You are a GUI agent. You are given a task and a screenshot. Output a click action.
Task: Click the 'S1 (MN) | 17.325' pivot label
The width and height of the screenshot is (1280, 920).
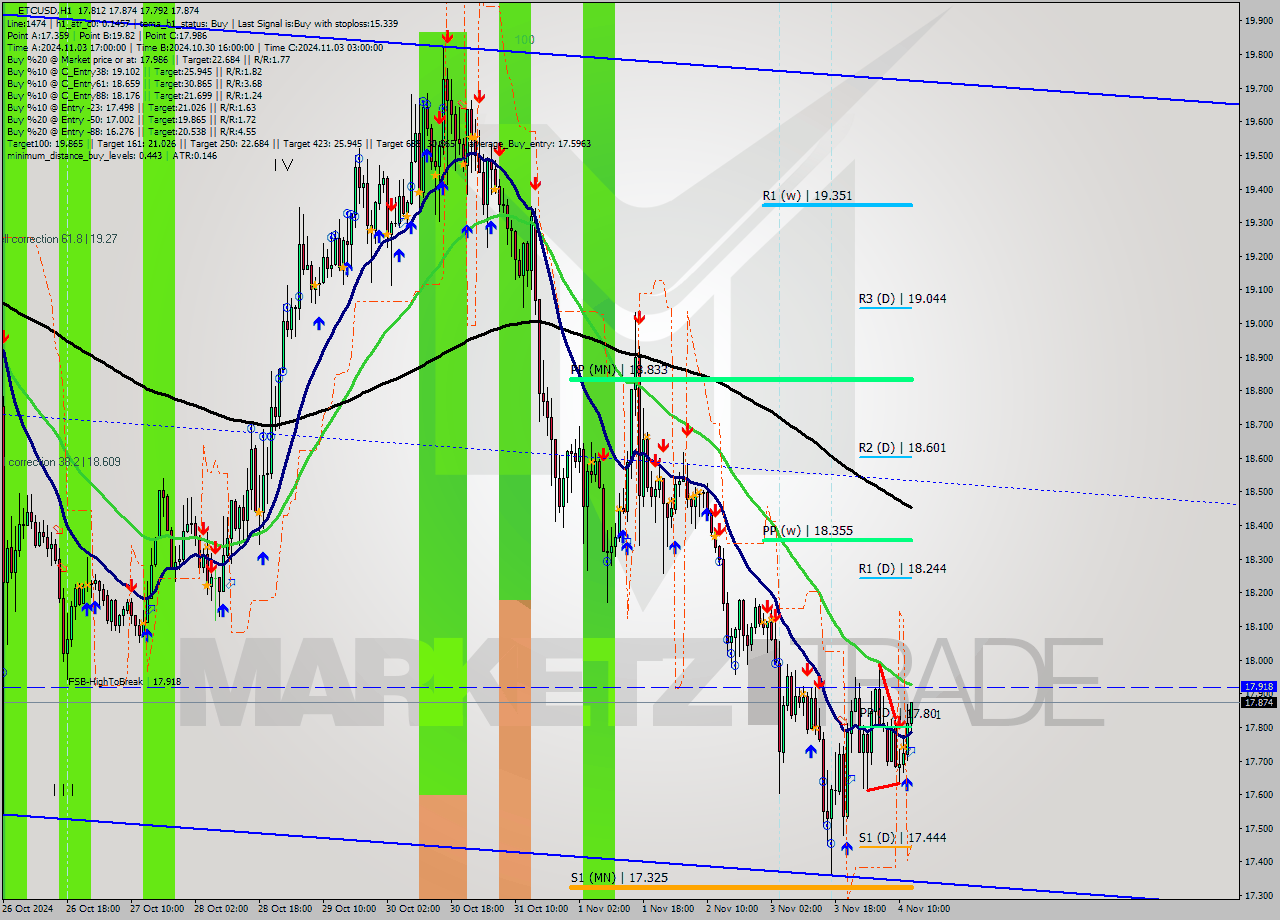coord(618,877)
